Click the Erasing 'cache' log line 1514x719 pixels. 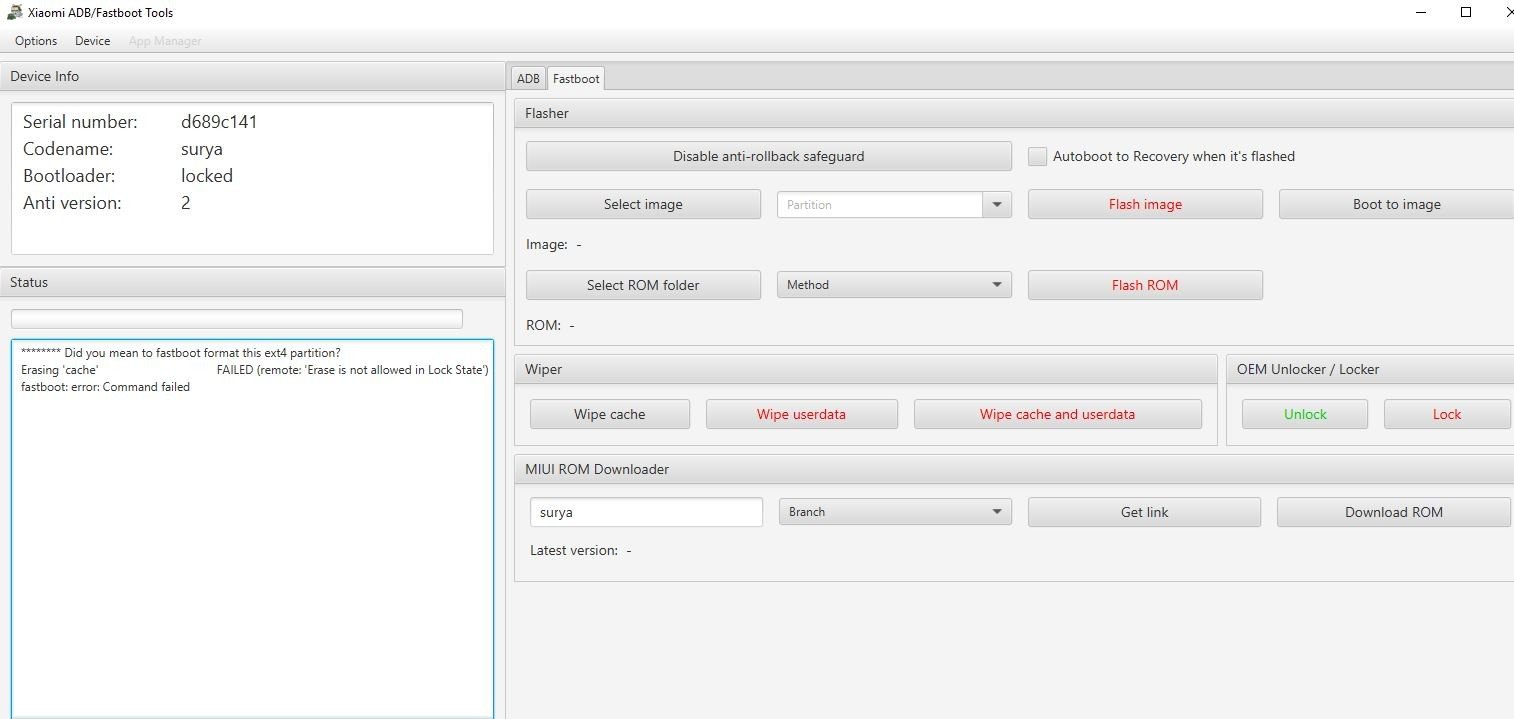tap(254, 370)
